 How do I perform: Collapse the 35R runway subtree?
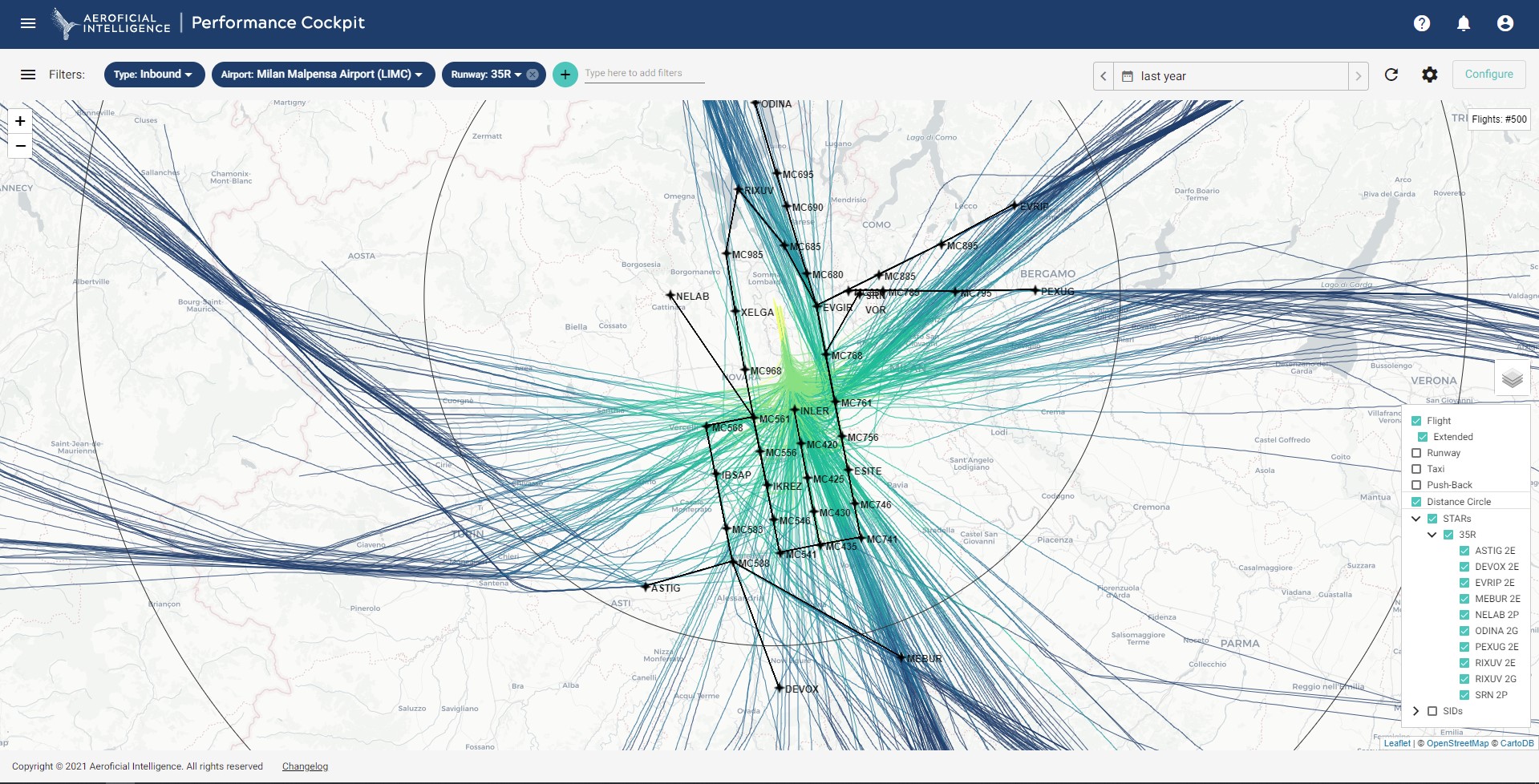tap(1432, 535)
